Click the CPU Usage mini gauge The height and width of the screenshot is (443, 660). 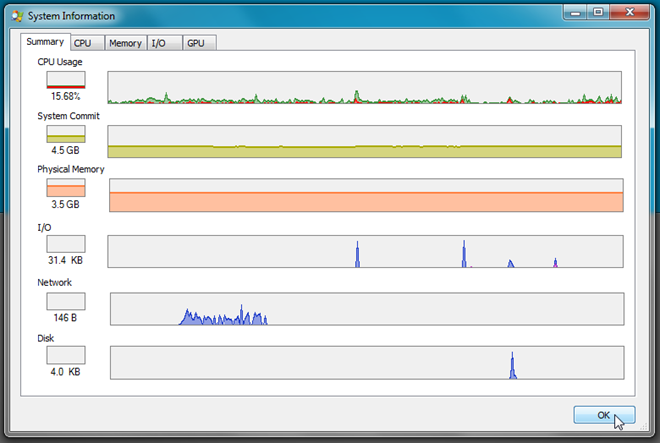pos(66,80)
